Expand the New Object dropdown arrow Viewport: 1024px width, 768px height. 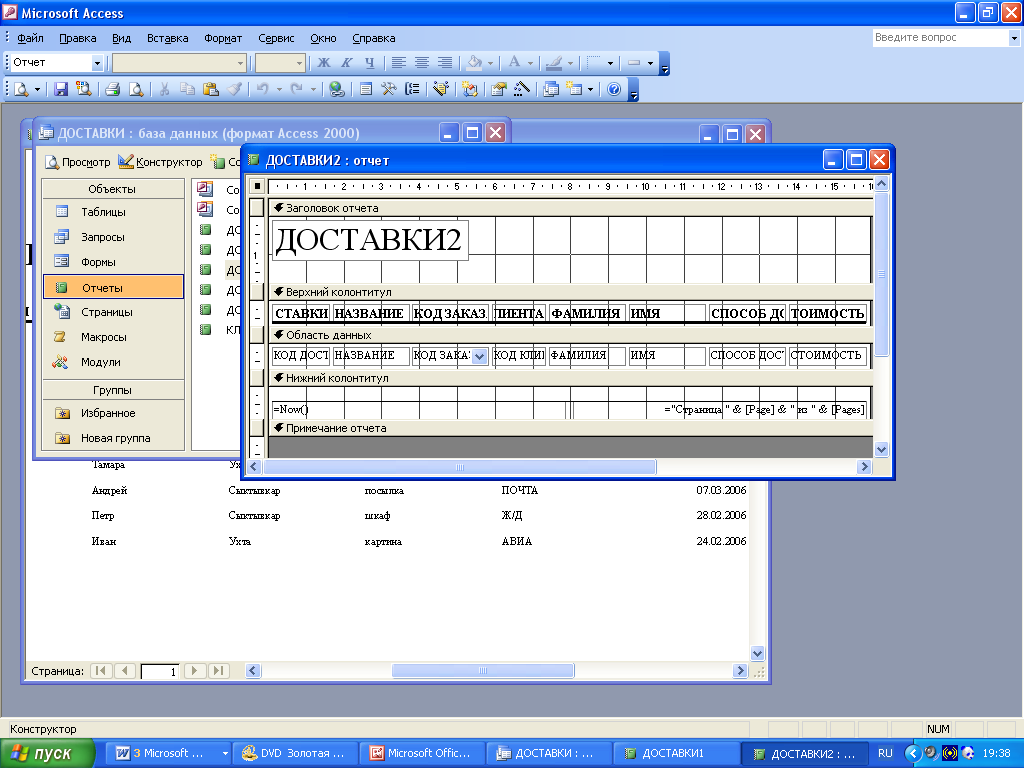590,89
